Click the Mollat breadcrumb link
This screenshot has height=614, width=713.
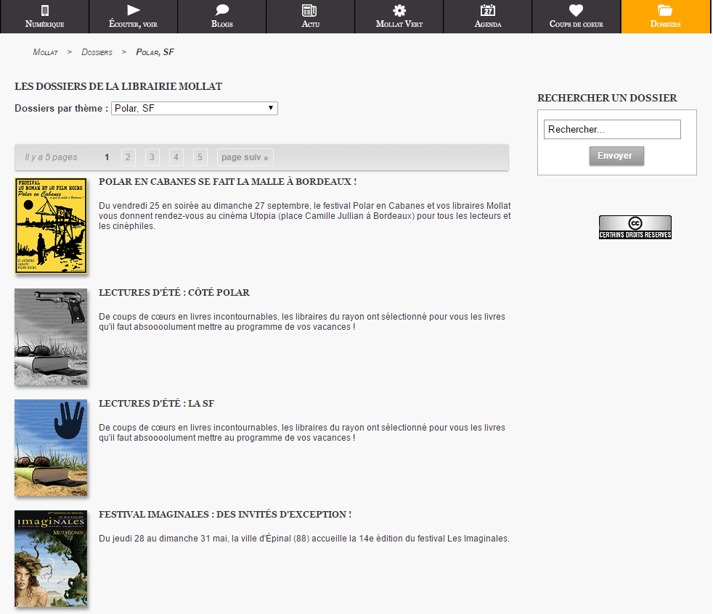point(45,52)
